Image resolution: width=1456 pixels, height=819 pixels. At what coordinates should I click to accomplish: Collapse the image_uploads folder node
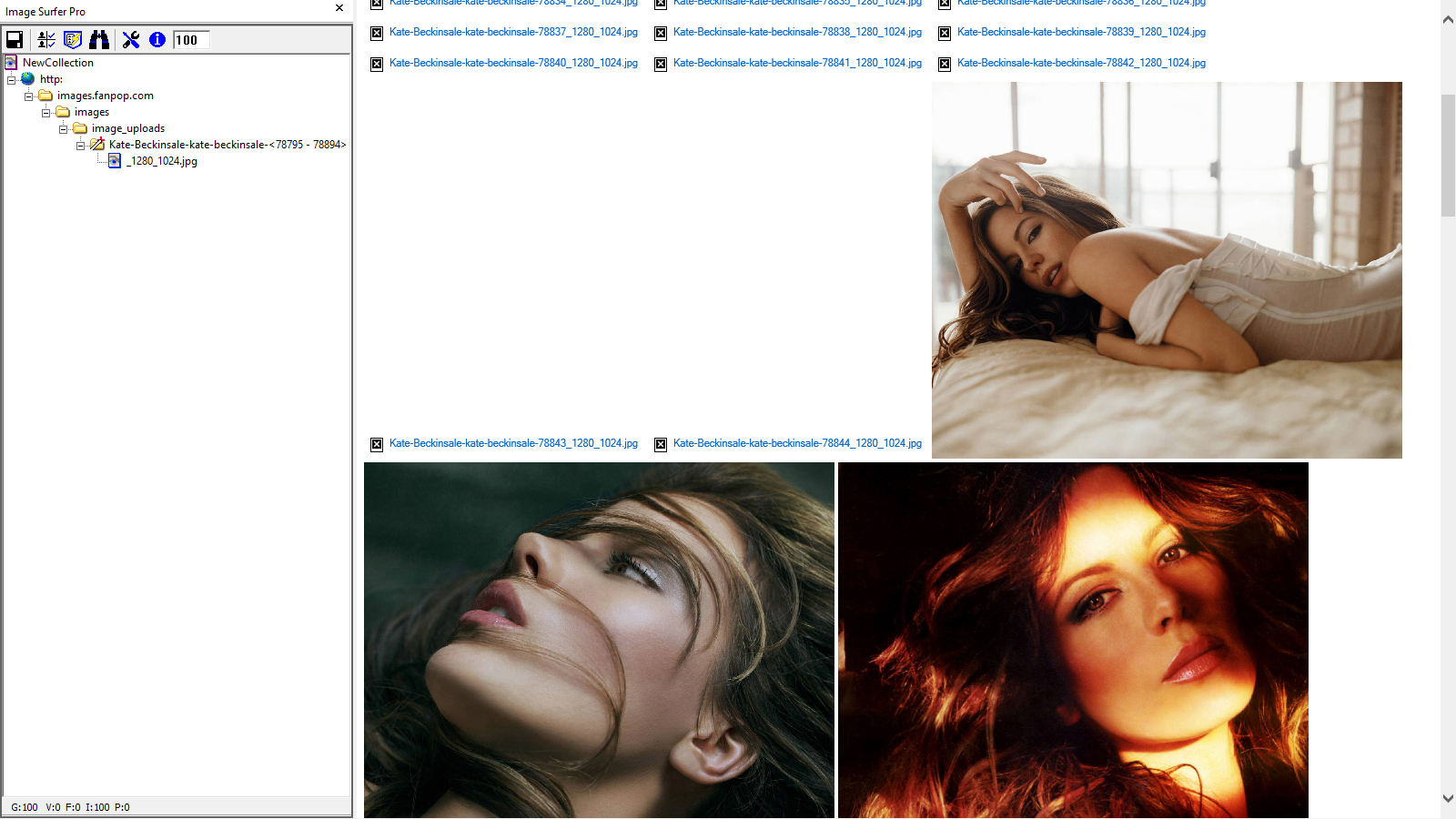click(64, 129)
